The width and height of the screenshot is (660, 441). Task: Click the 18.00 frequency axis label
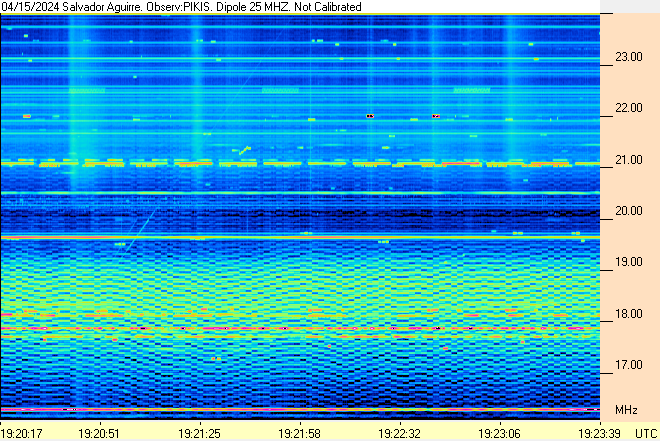pos(629,314)
